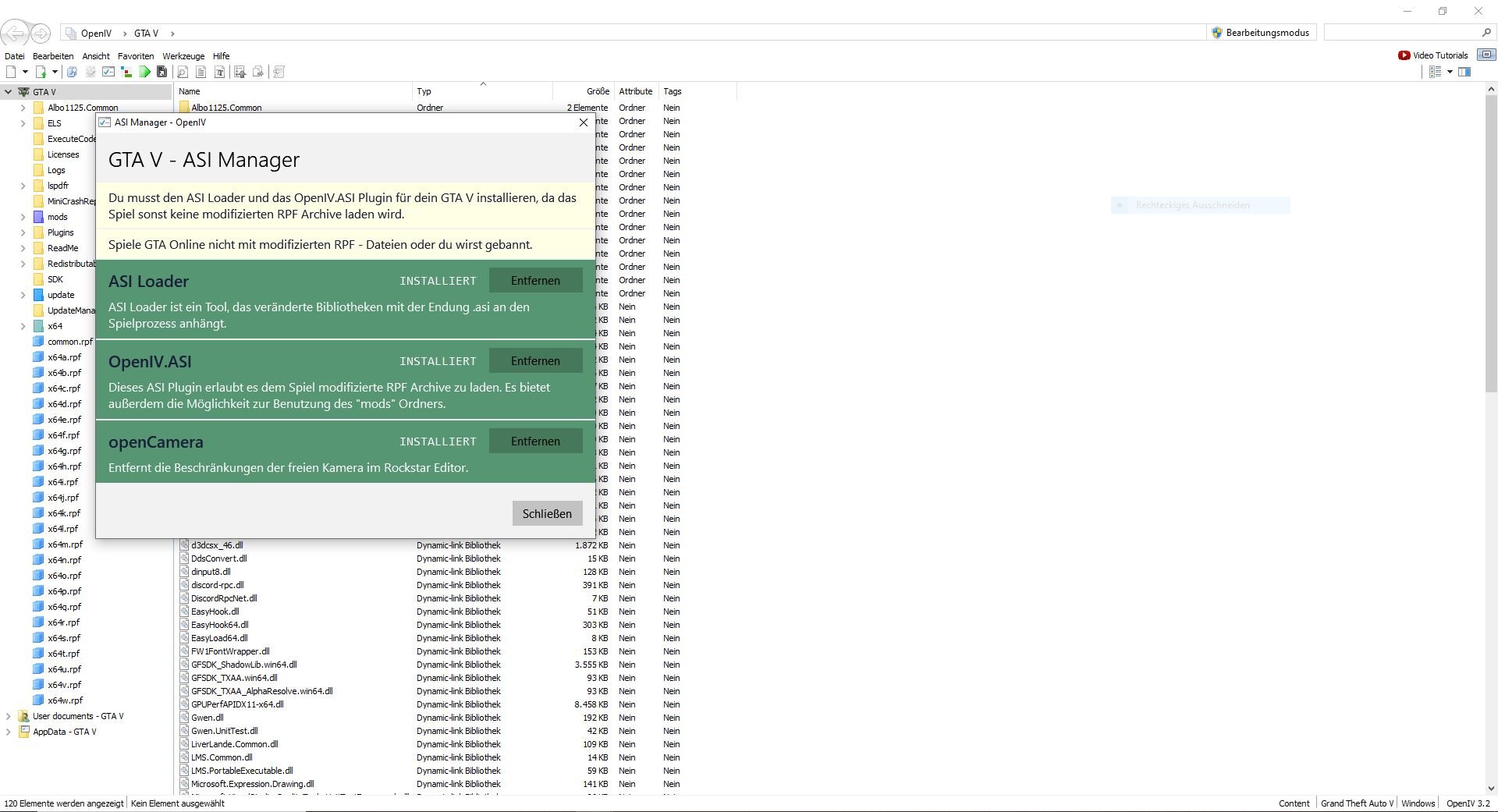Toggle Bearbeitungsmodus edit mode

(x=1260, y=33)
